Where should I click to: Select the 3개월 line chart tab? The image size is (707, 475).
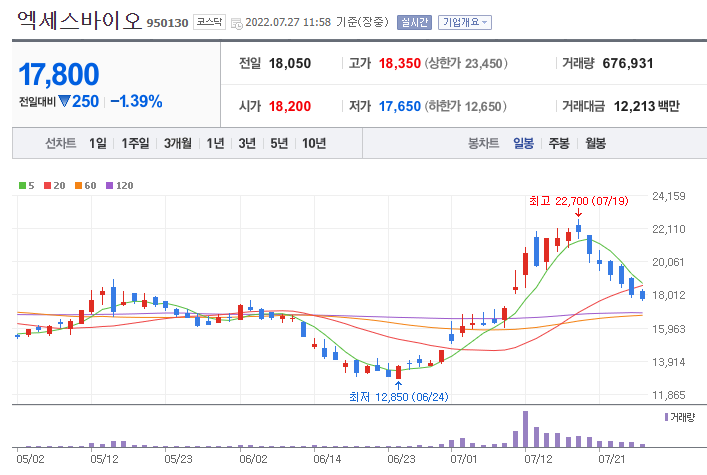tap(178, 143)
